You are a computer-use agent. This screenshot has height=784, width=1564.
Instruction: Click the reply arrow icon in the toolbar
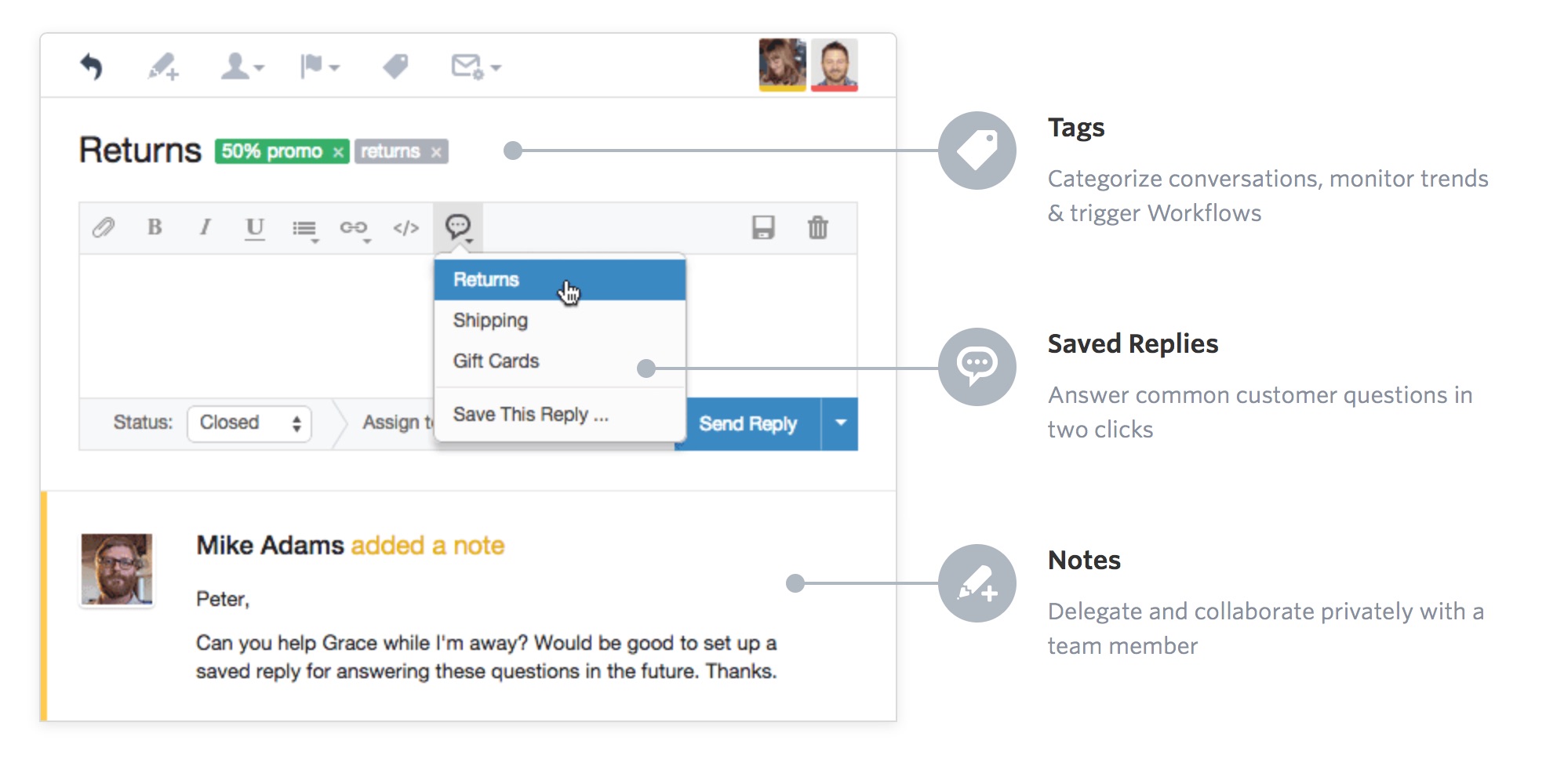tap(93, 67)
